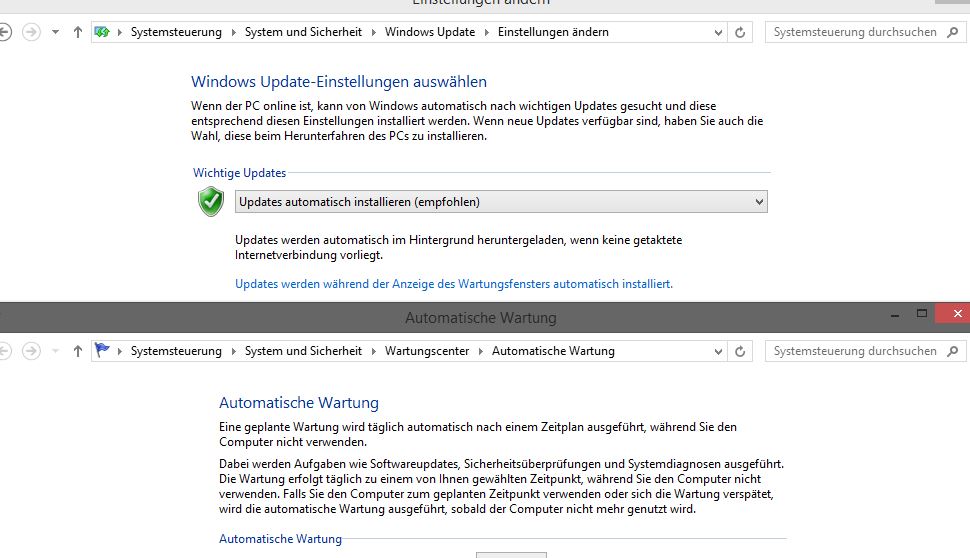
Task: Click search magnifier in Automatische Wartung window
Action: (x=953, y=351)
